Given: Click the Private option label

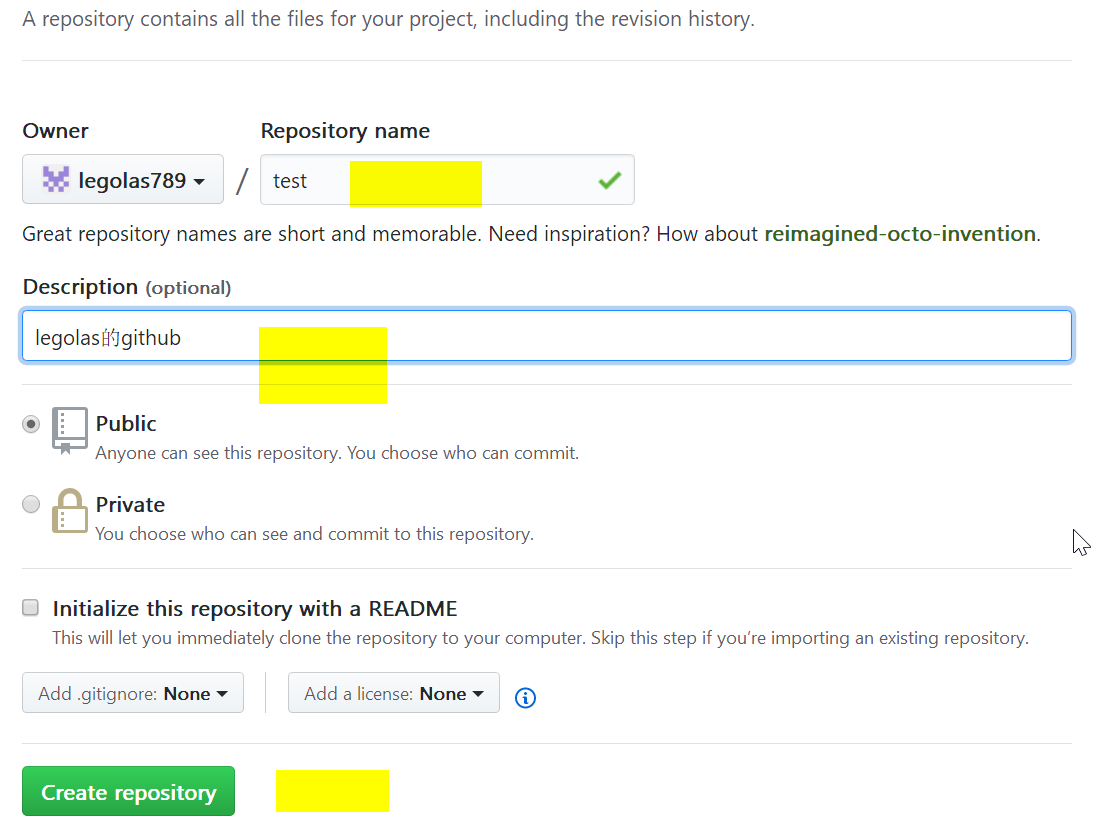Looking at the screenshot, I should [x=130, y=504].
